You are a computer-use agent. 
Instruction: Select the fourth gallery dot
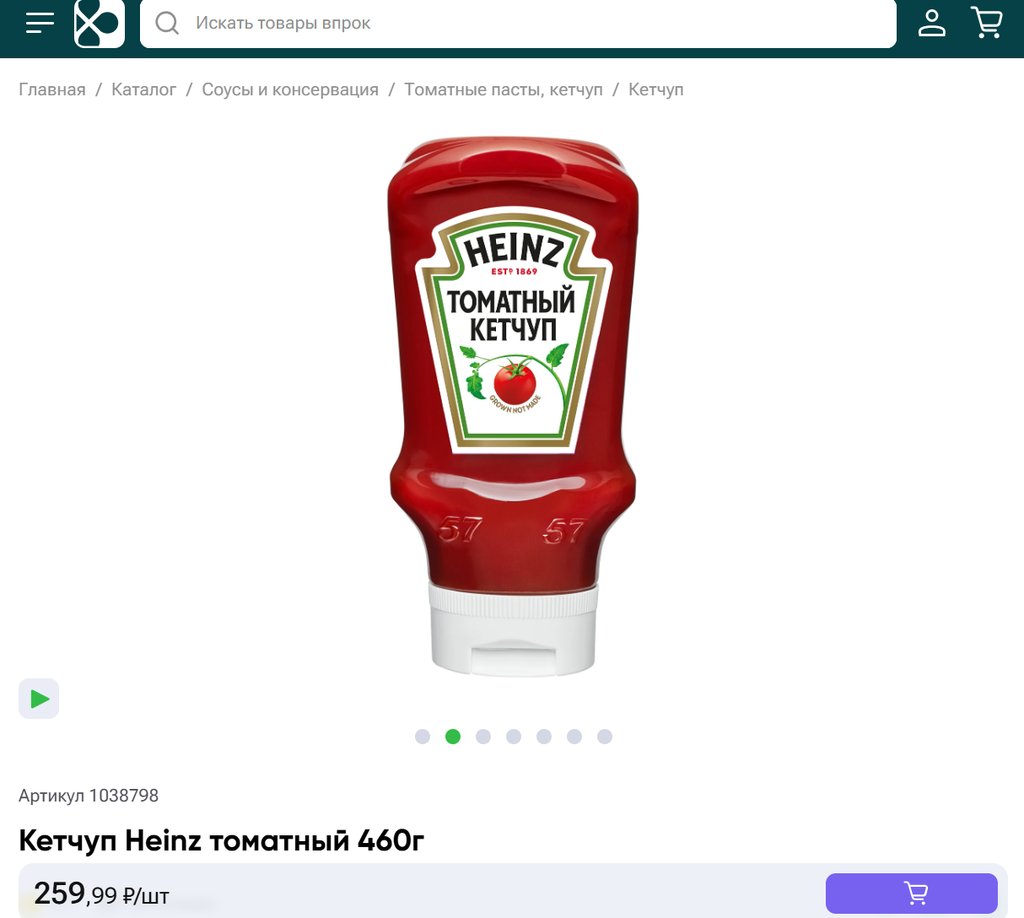(x=513, y=736)
